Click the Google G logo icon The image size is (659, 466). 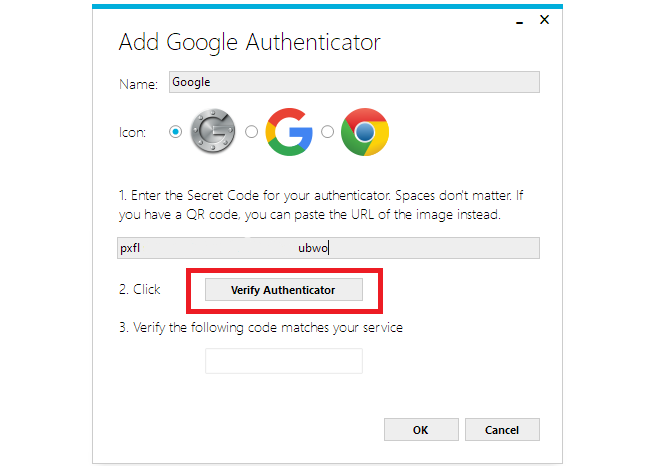pos(289,132)
